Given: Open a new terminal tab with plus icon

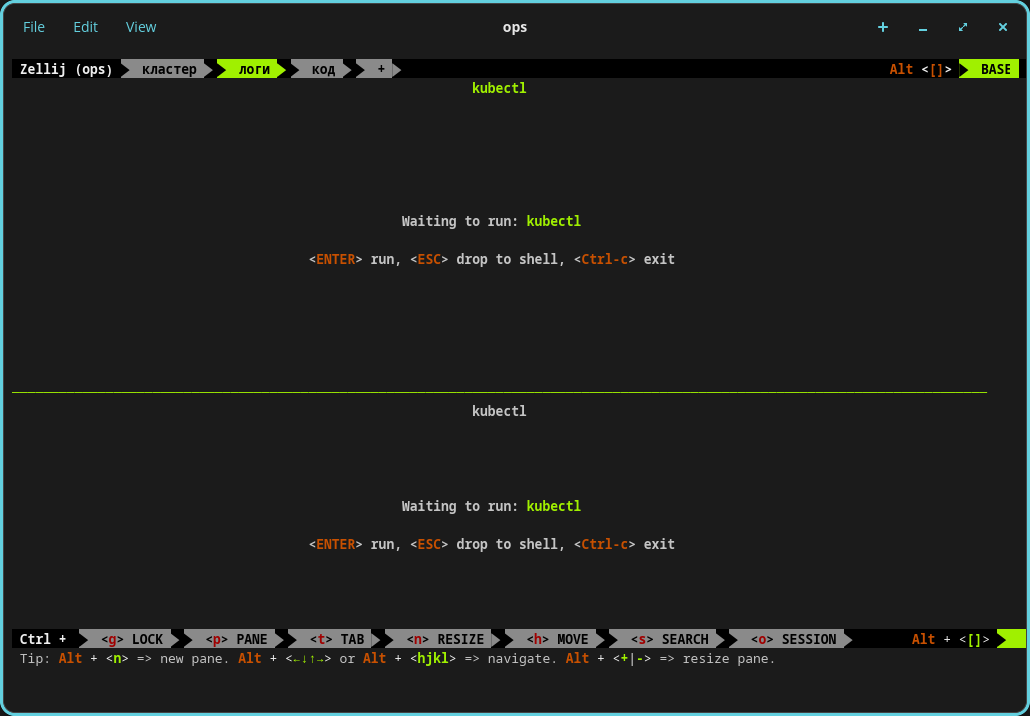Looking at the screenshot, I should click(x=883, y=27).
